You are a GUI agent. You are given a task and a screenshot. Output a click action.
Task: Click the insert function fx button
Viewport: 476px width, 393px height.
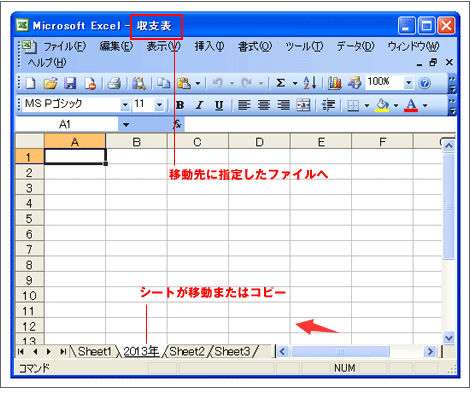click(177, 125)
